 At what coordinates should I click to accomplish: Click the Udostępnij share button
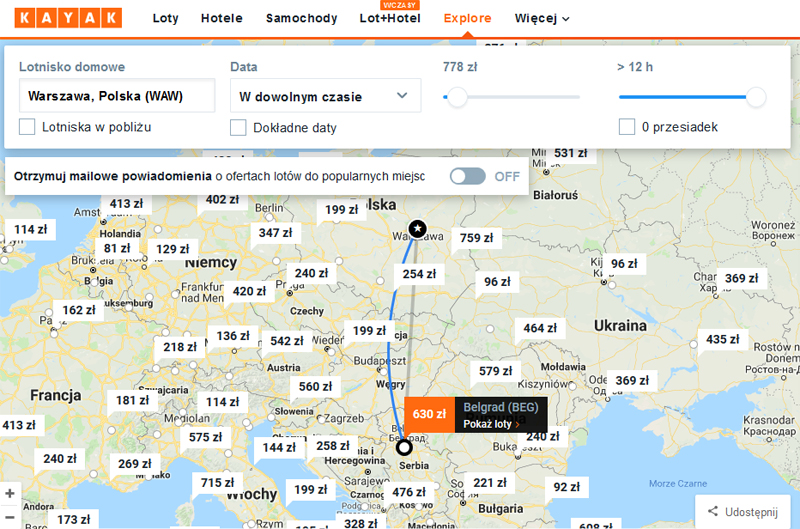click(x=743, y=512)
